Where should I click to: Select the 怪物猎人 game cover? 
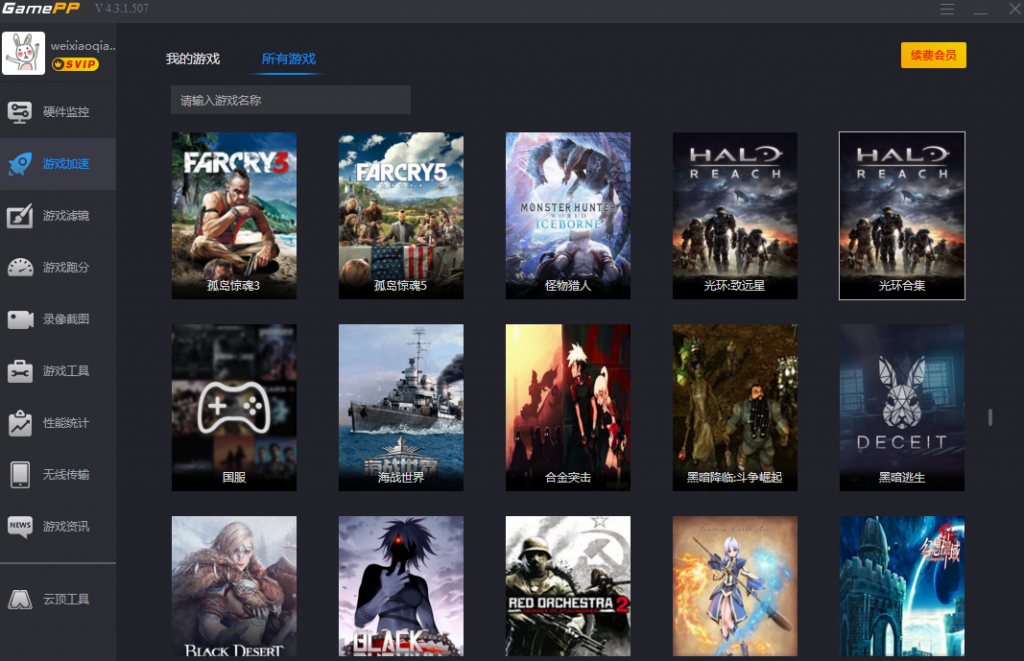click(568, 216)
